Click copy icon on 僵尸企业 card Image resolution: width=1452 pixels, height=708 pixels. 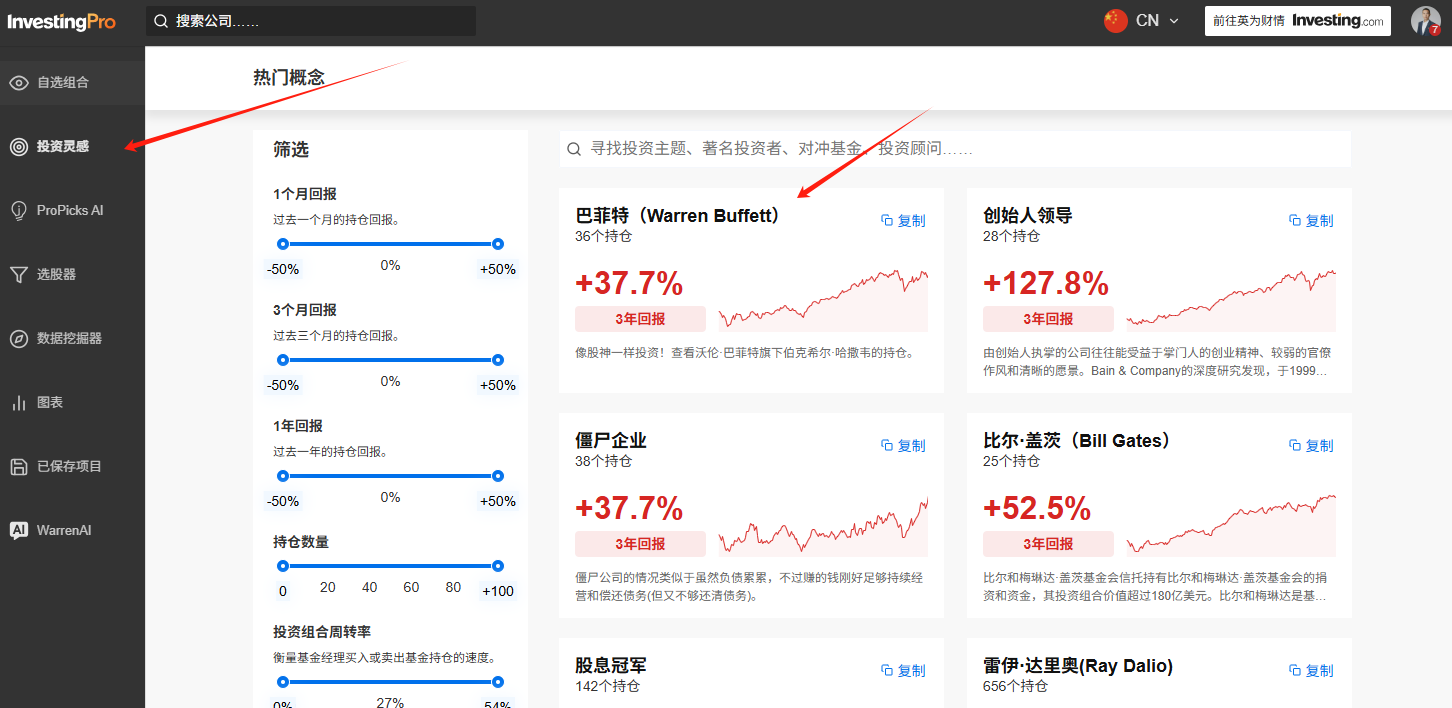click(886, 446)
